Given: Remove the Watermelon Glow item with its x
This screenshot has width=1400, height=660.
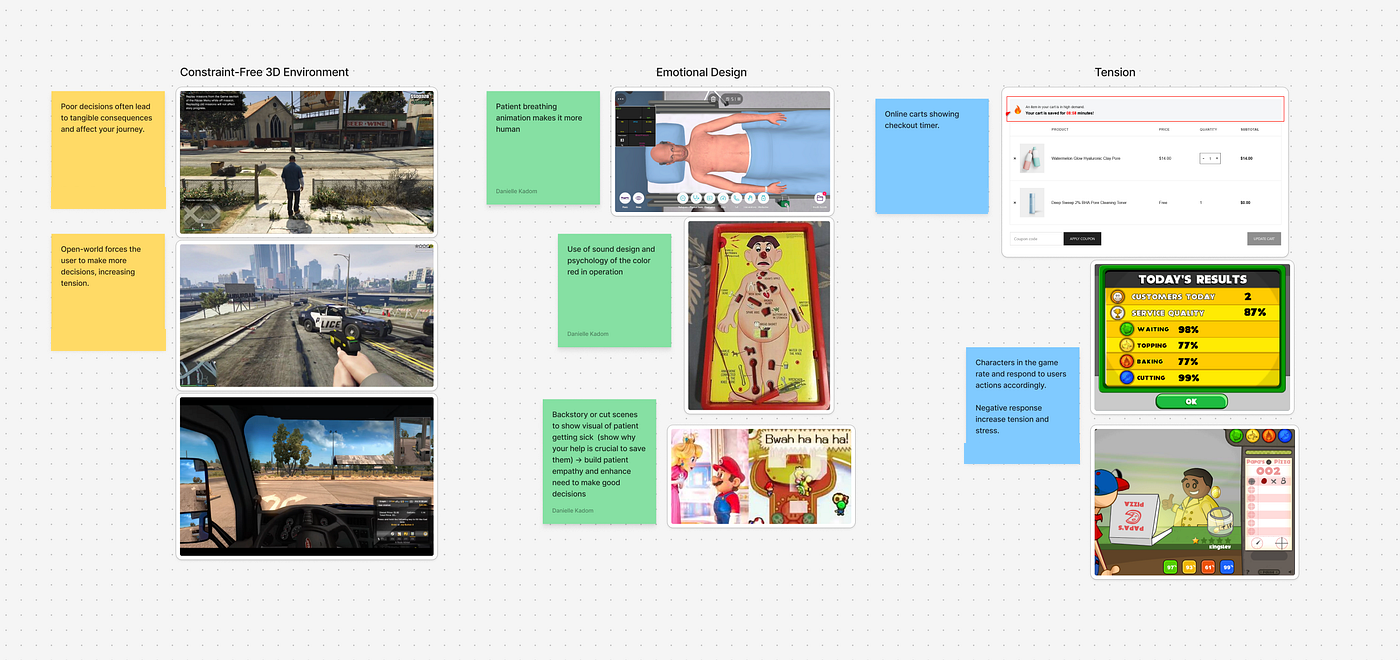Looking at the screenshot, I should [x=1013, y=158].
